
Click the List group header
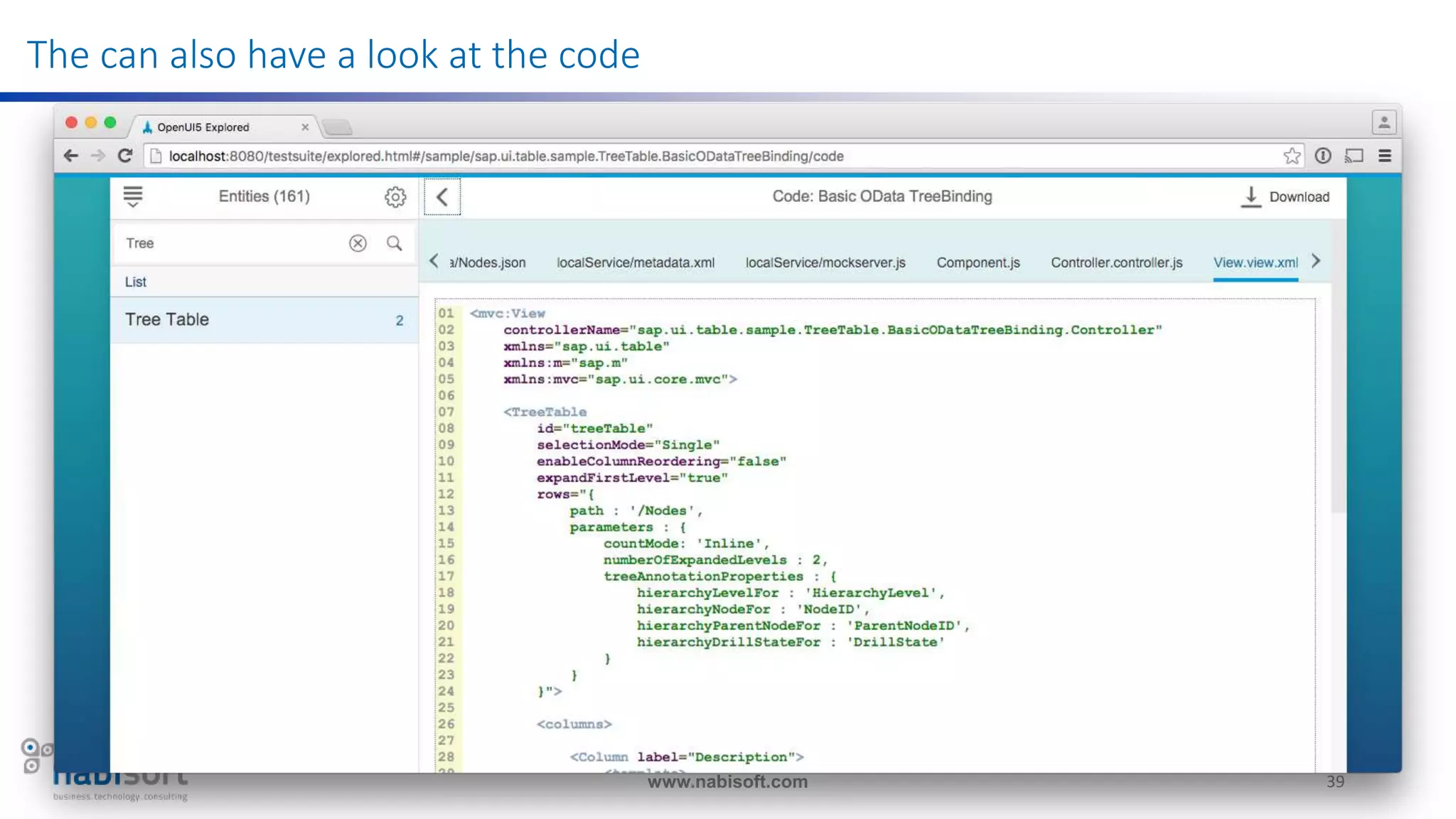(264, 282)
